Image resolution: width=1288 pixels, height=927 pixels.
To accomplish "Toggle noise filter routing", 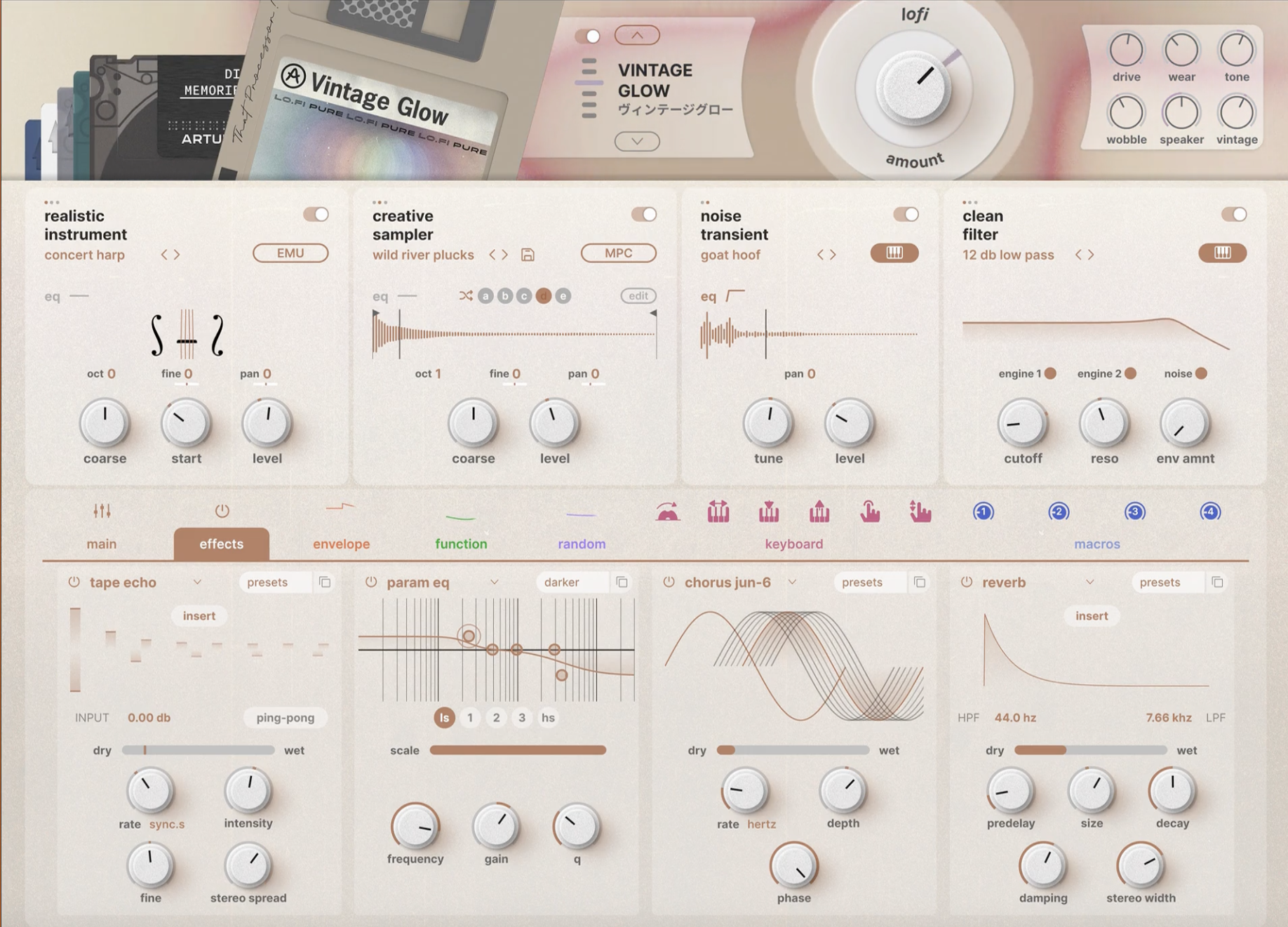I will [x=1201, y=373].
